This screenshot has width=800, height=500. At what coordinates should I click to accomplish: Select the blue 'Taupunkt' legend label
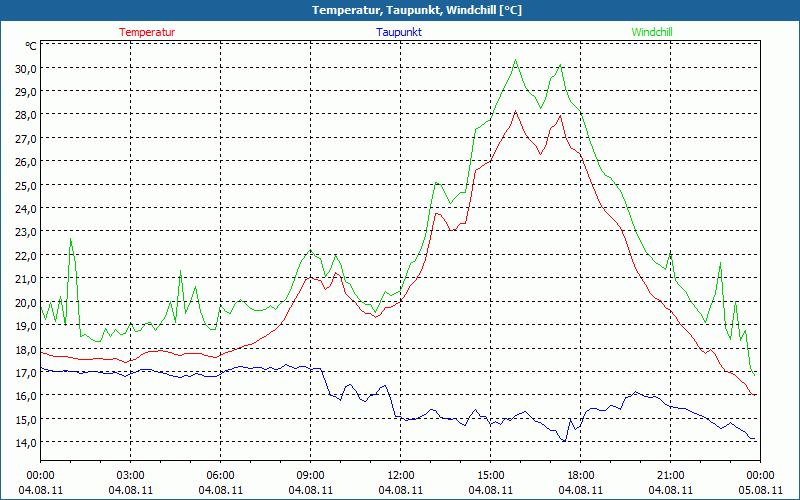point(399,32)
